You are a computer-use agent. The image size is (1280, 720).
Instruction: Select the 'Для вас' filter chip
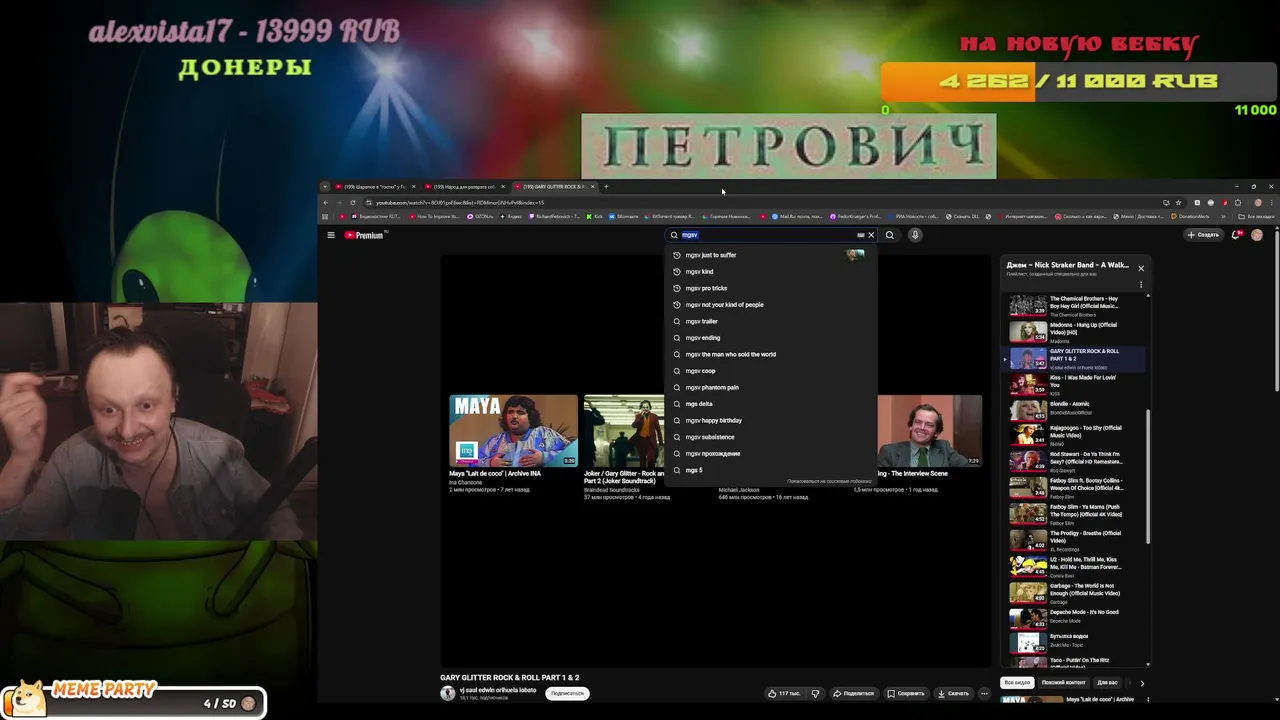1107,683
